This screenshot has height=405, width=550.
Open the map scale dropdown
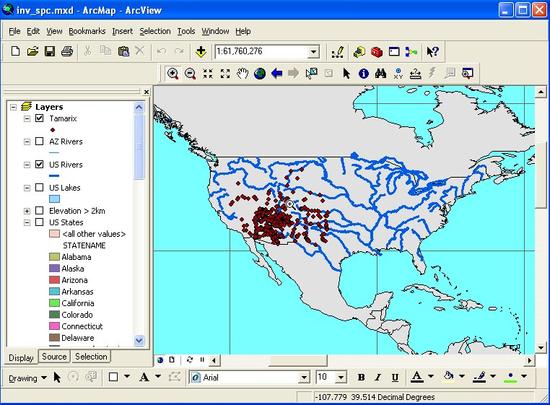(x=314, y=52)
